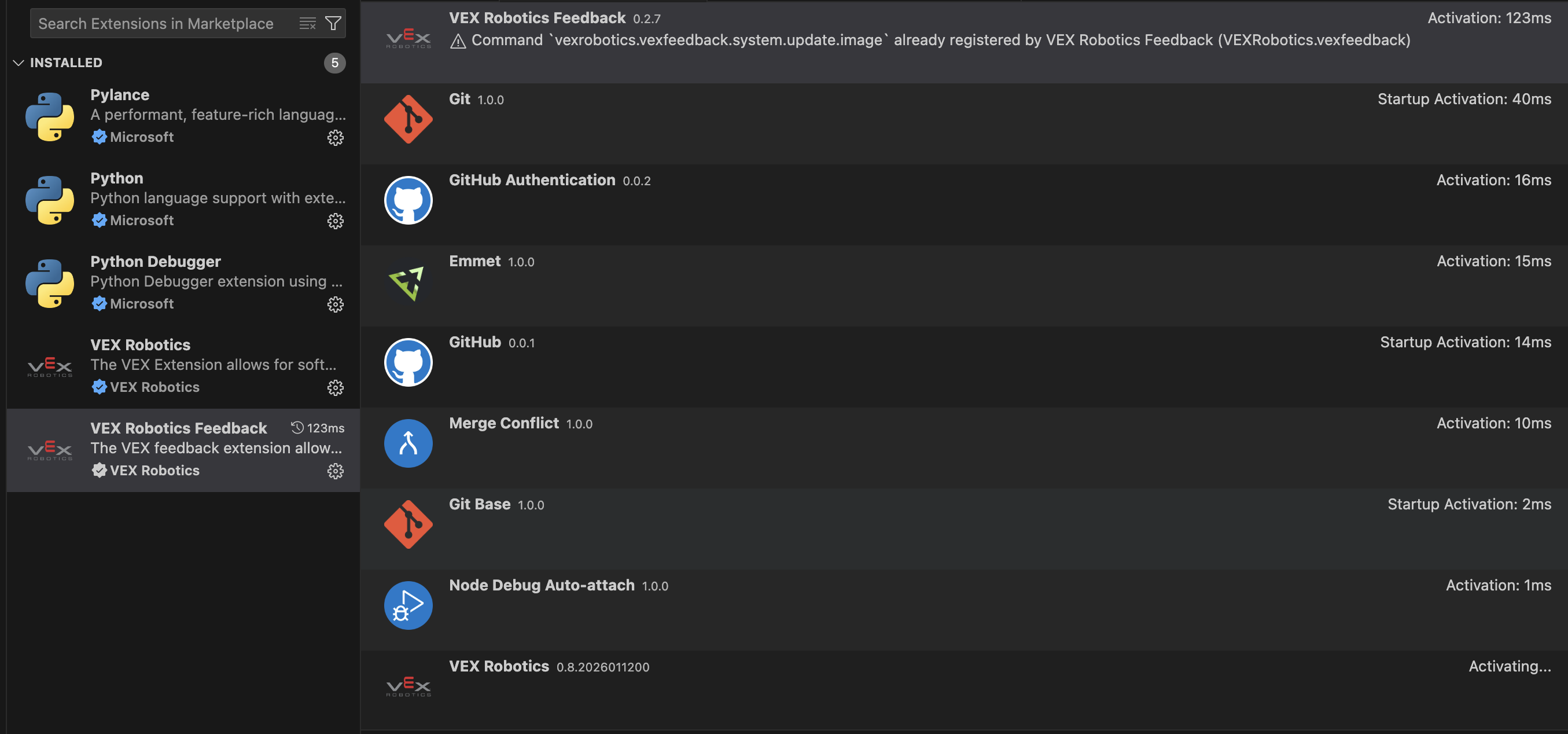This screenshot has width=1568, height=734.
Task: Click the GitHub extension icon
Action: point(408,362)
